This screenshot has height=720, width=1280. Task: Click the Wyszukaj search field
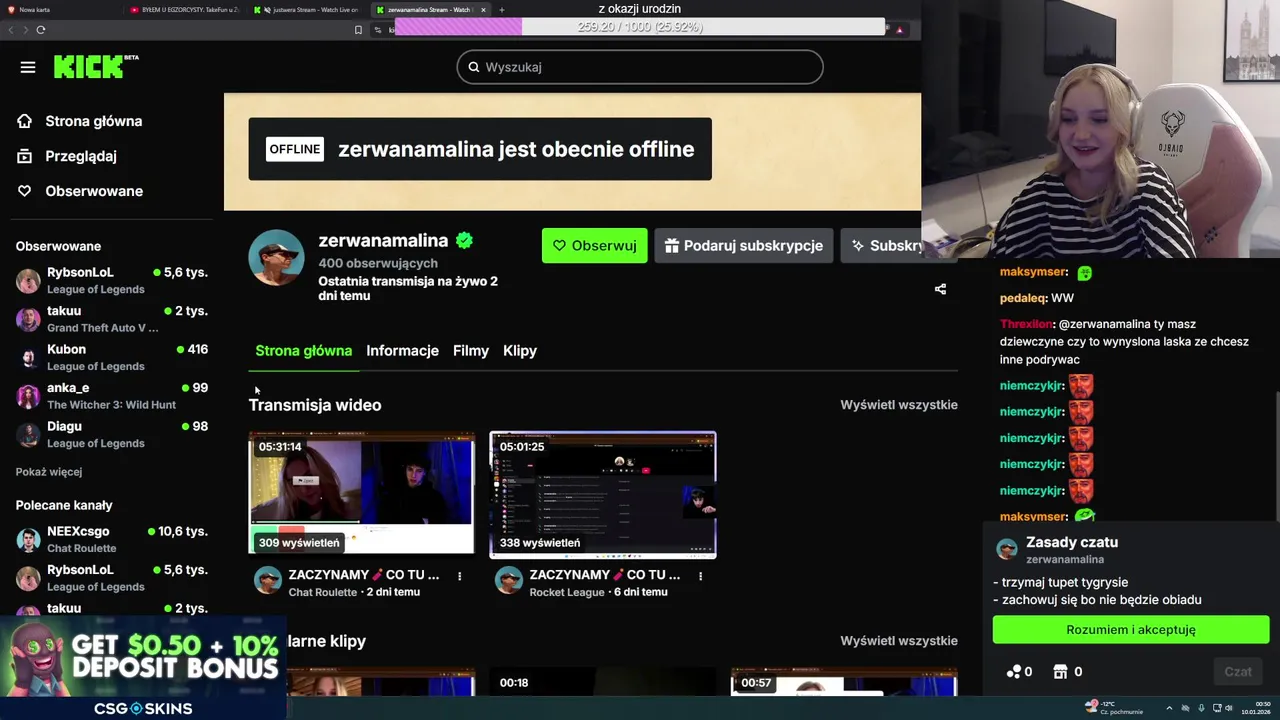click(x=640, y=67)
